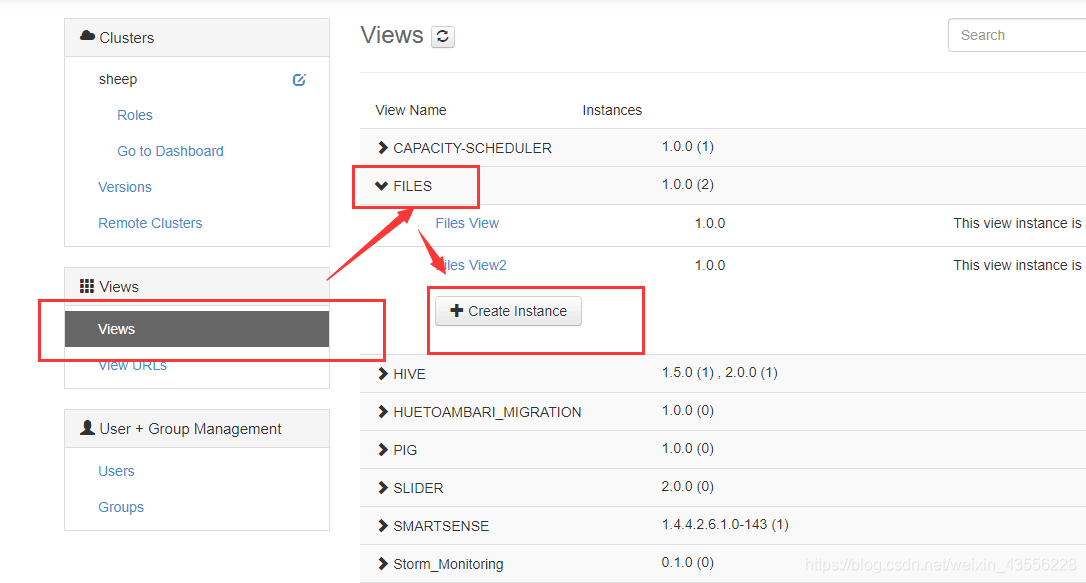
Task: Open the Files View instance
Action: [x=467, y=223]
